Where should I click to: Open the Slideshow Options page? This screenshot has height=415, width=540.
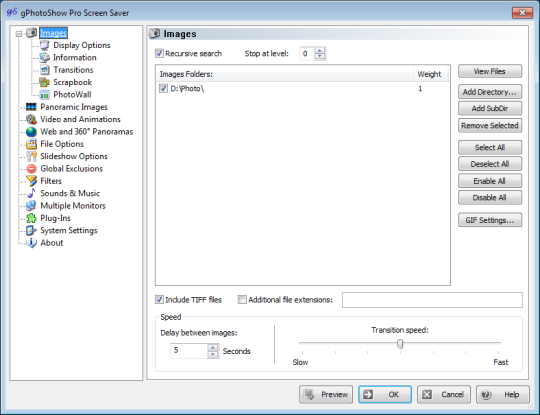[x=74, y=156]
